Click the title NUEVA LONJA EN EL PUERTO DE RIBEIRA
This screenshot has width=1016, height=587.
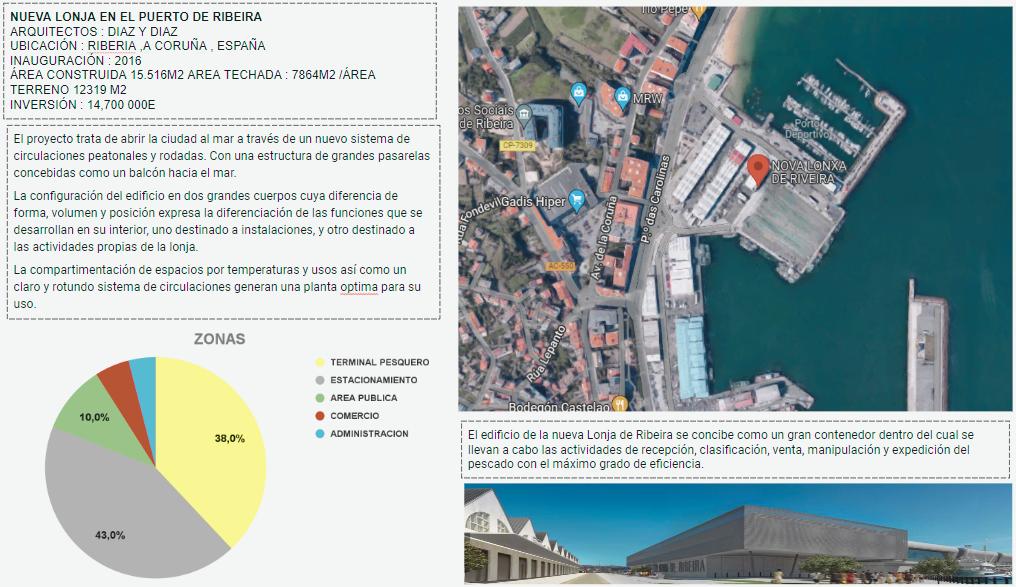[x=136, y=17]
